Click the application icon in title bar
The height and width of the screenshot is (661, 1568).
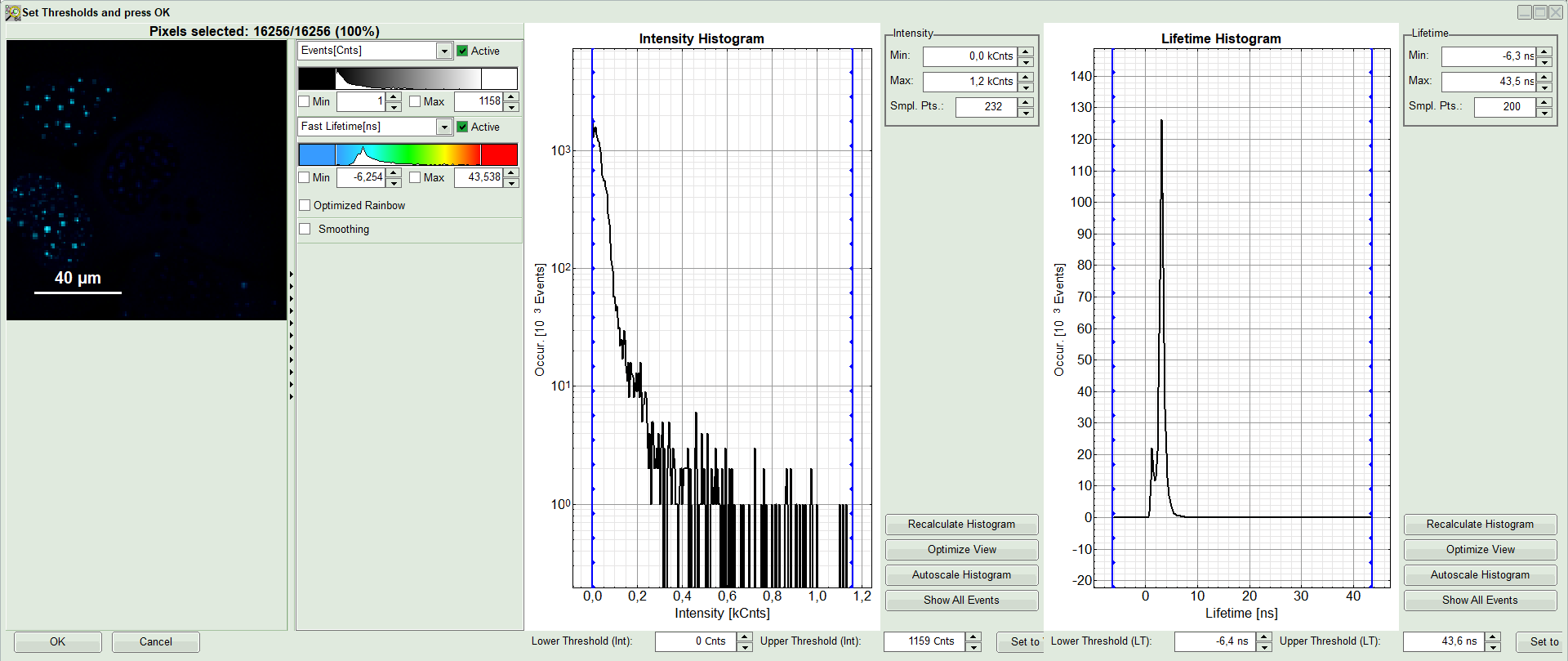point(13,12)
